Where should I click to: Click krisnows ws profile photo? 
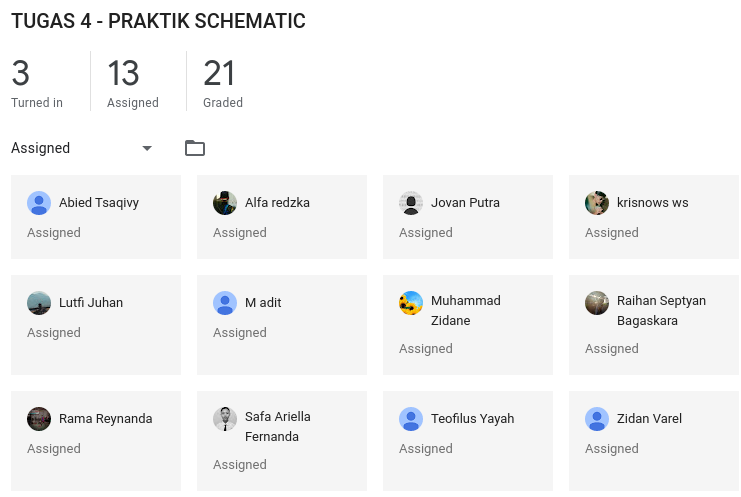pos(597,203)
